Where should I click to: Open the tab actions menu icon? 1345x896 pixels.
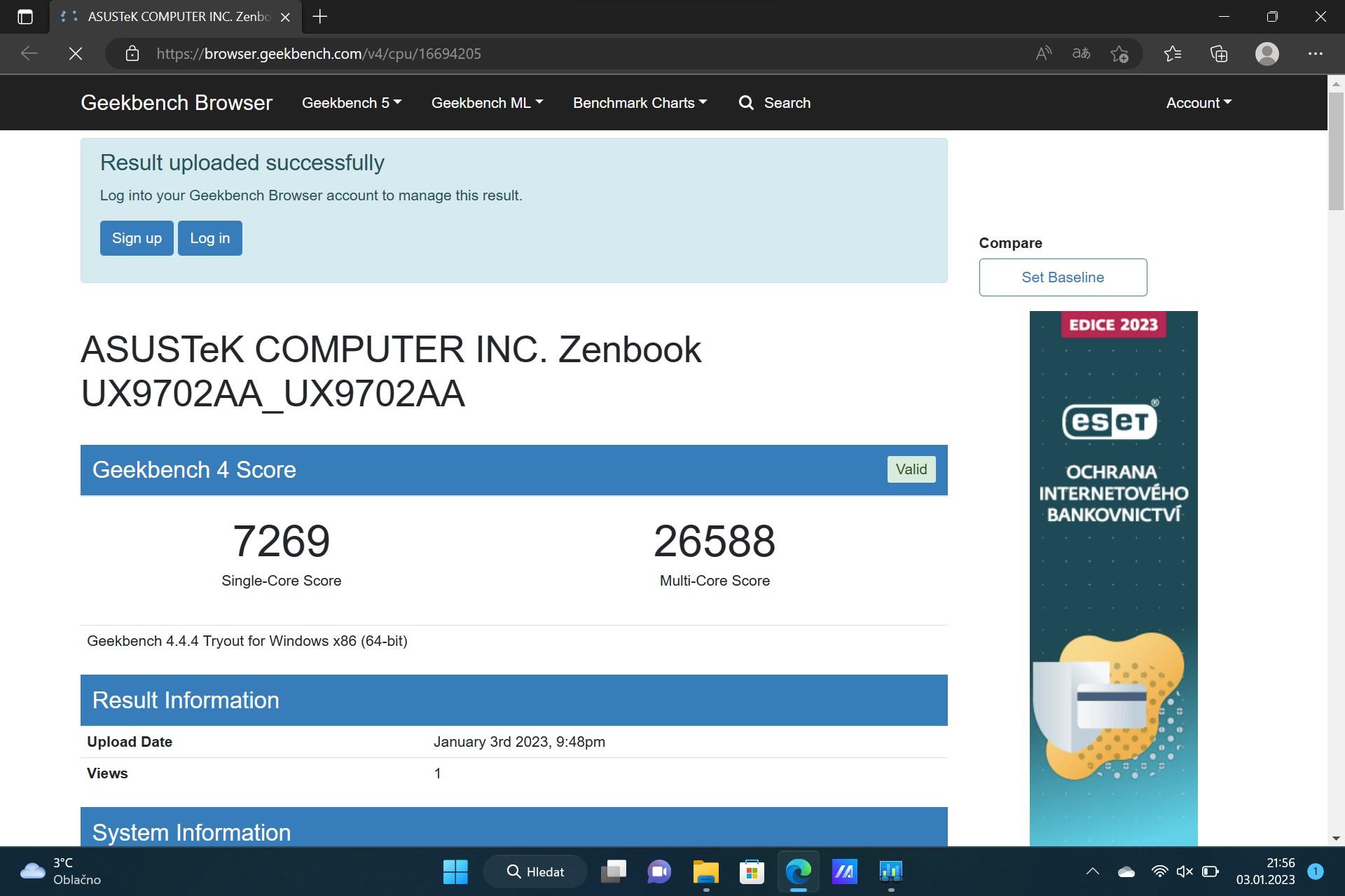point(25,17)
